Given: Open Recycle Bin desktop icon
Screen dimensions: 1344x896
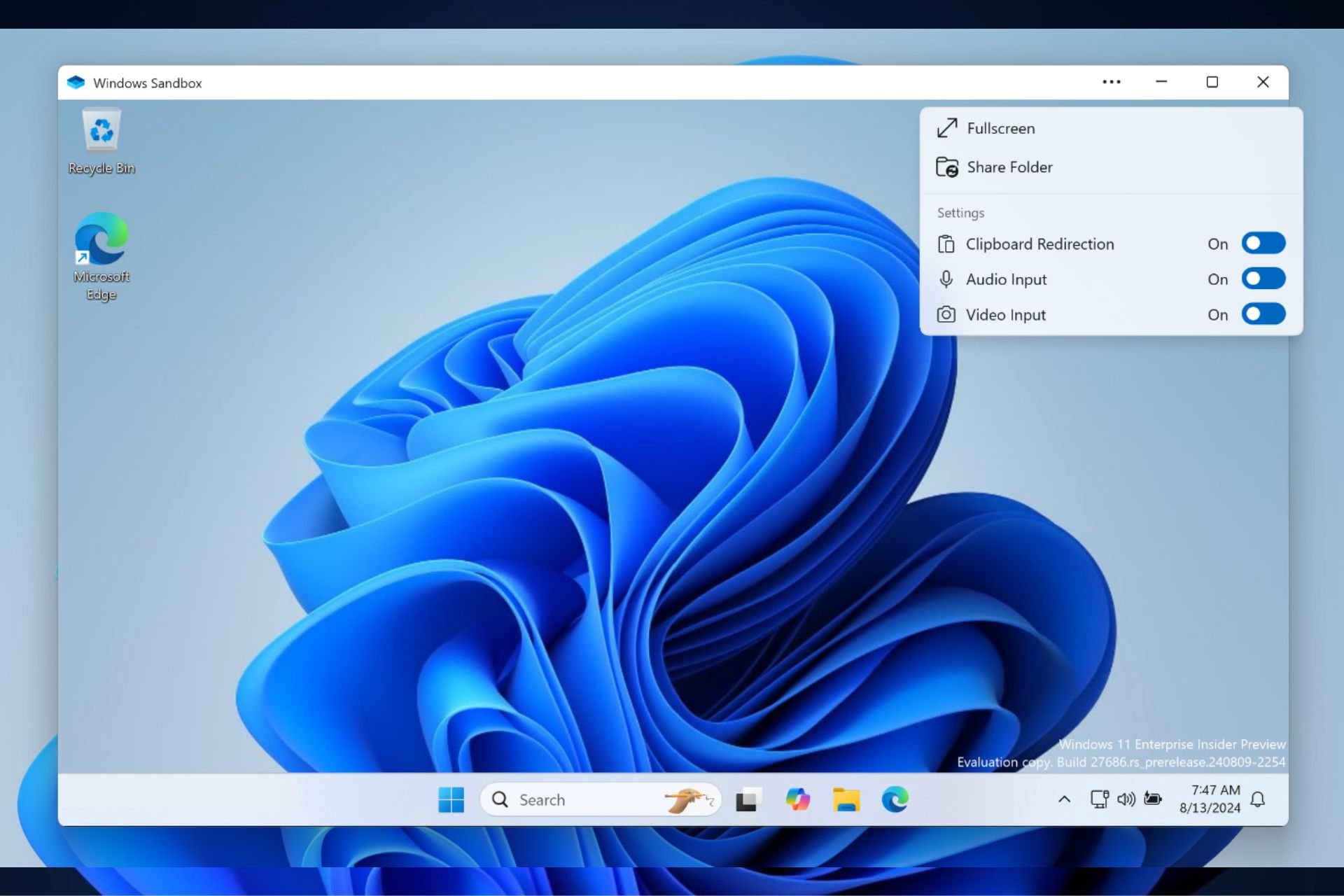Looking at the screenshot, I should pyautogui.click(x=101, y=141).
